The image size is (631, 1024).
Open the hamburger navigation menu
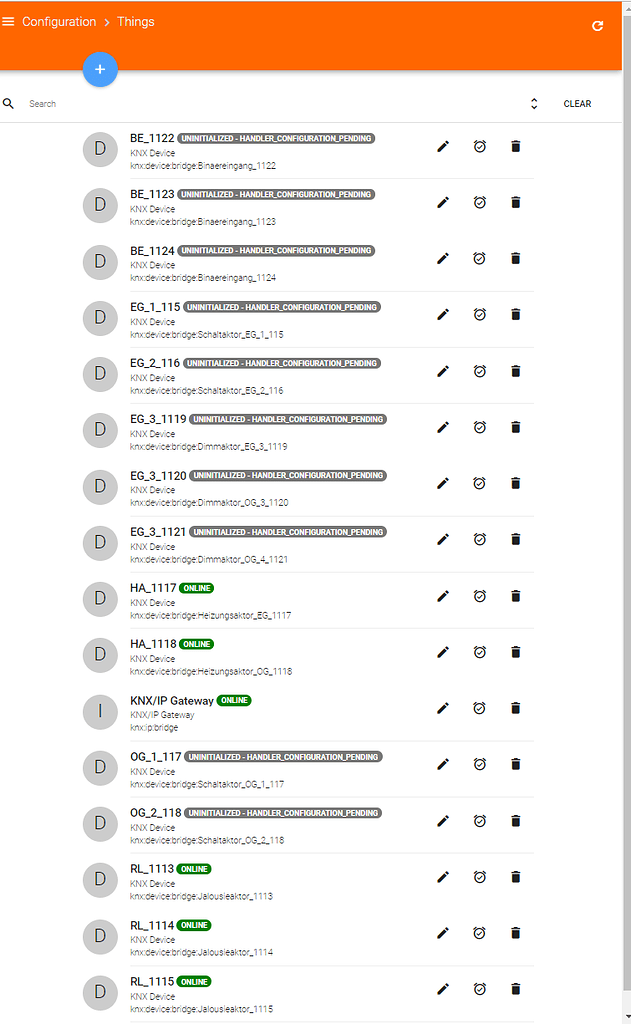[11, 21]
